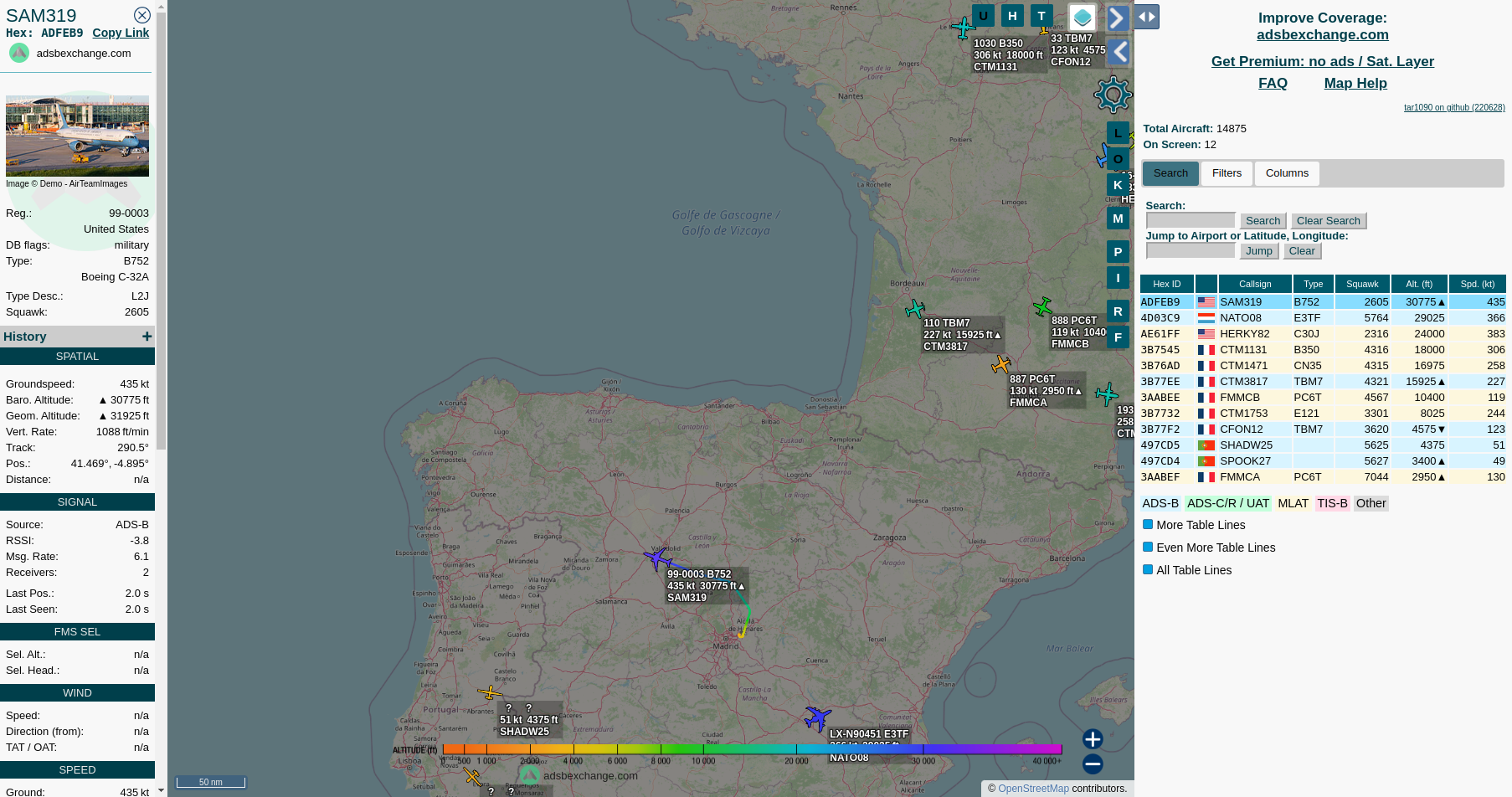Sort table by Spd. (kt) column
Viewport: 1512px width, 797px height.
pos(1478,284)
